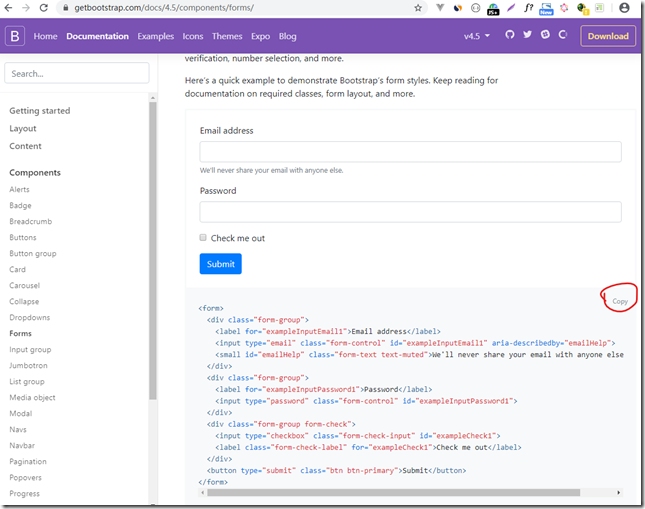Screen dimensions: 645x509
Task: Open Navbar docs page
Action: (22, 445)
